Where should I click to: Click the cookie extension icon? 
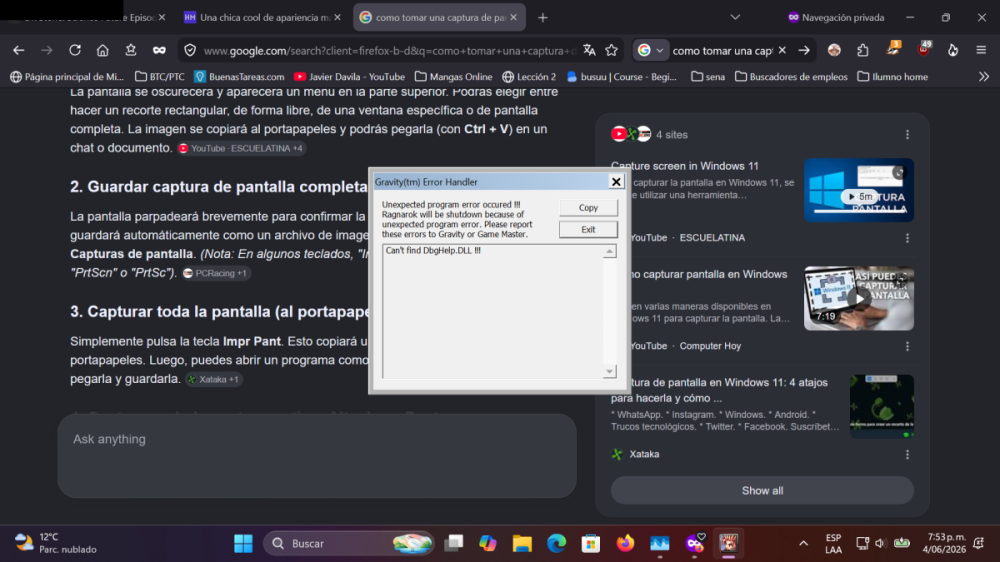tap(834, 50)
